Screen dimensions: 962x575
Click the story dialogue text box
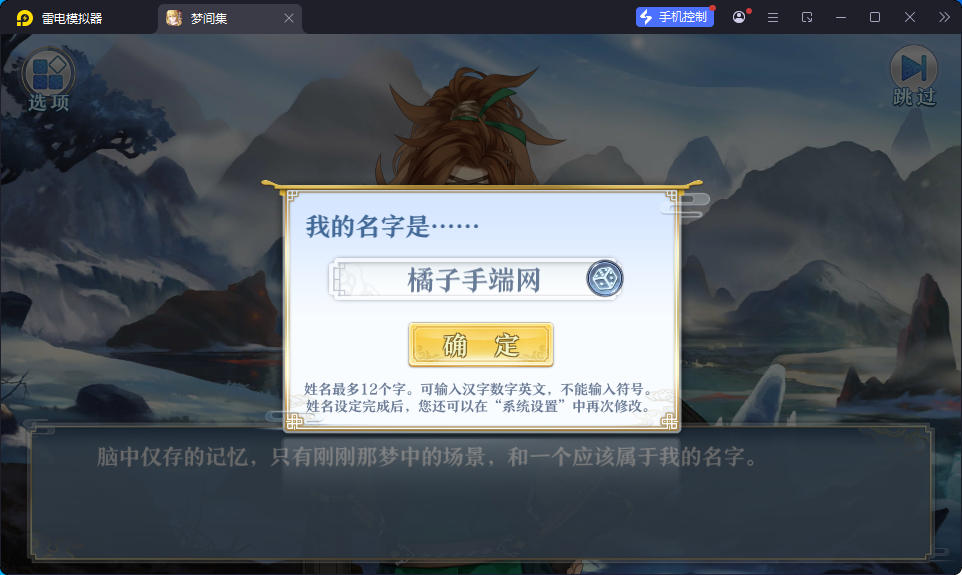[x=481, y=492]
